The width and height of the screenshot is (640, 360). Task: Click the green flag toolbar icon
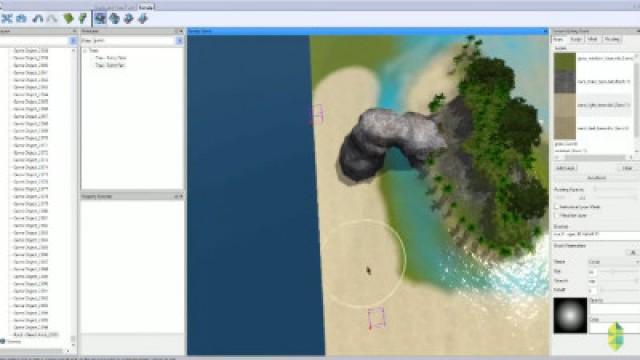point(82,18)
